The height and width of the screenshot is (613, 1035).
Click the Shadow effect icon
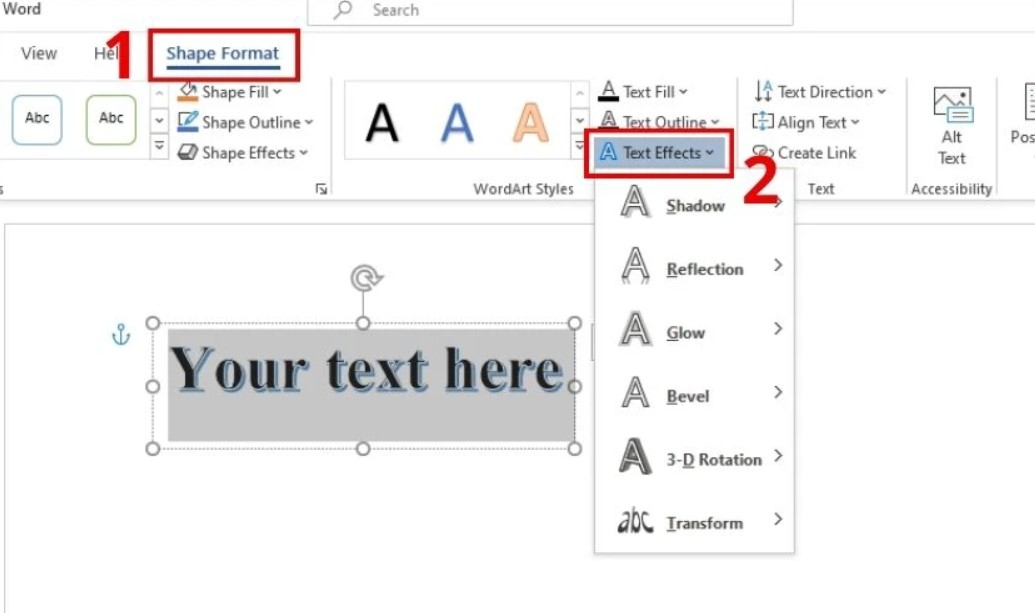635,201
